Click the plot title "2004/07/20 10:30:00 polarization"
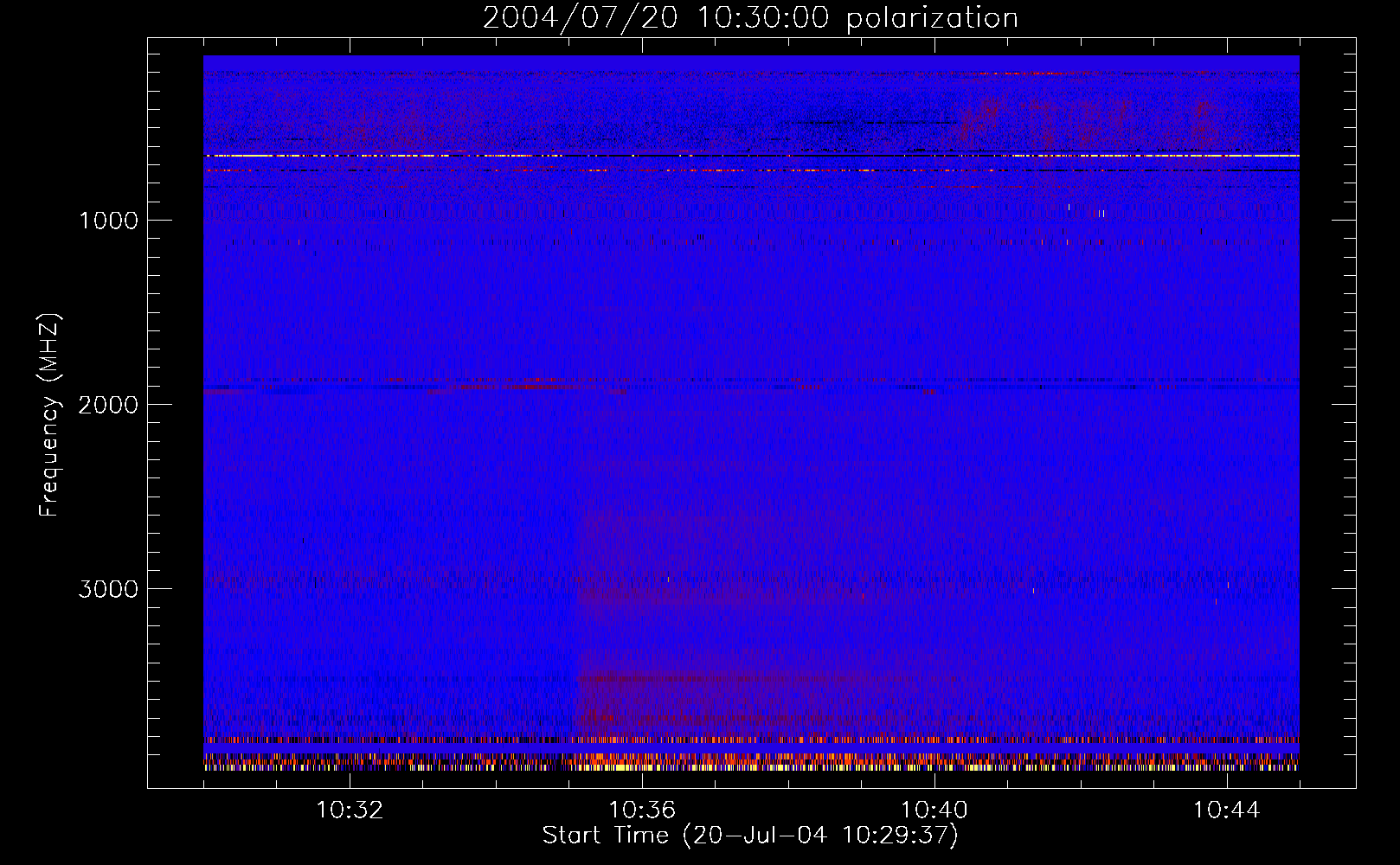Viewport: 1400px width, 865px height. click(750, 18)
